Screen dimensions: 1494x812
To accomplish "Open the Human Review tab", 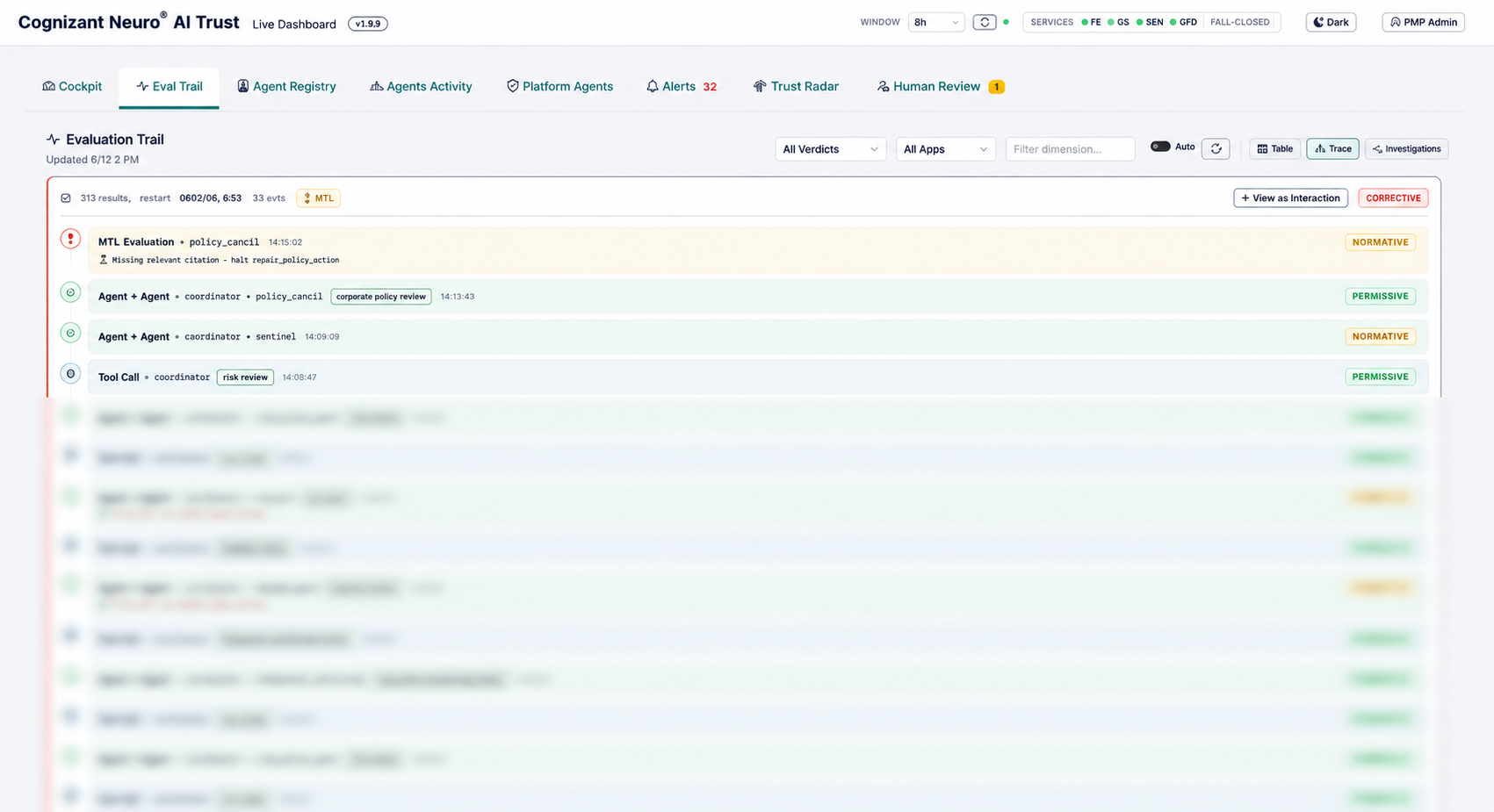I will coord(940,86).
